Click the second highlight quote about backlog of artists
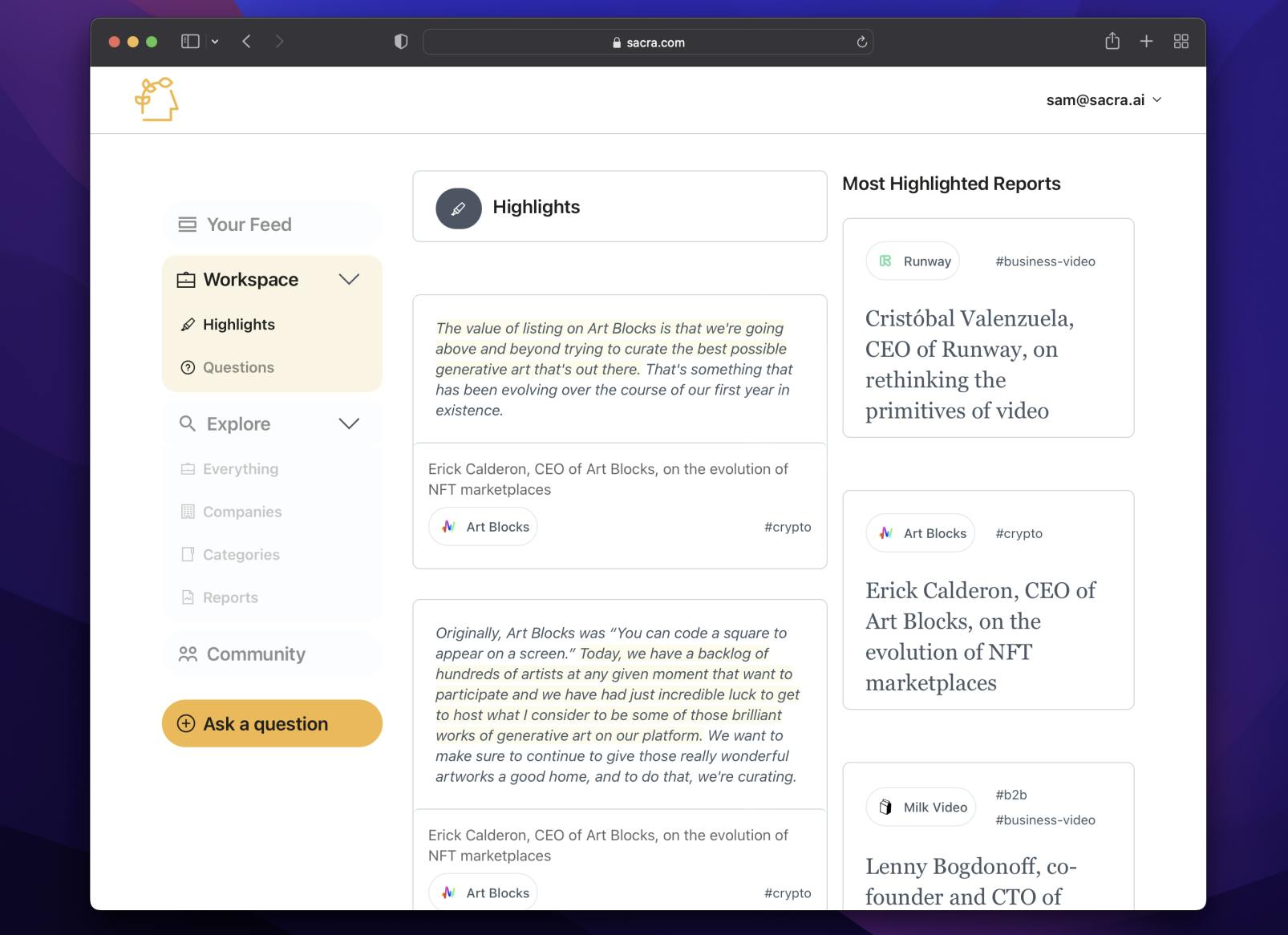The image size is (1288, 935). [617, 705]
